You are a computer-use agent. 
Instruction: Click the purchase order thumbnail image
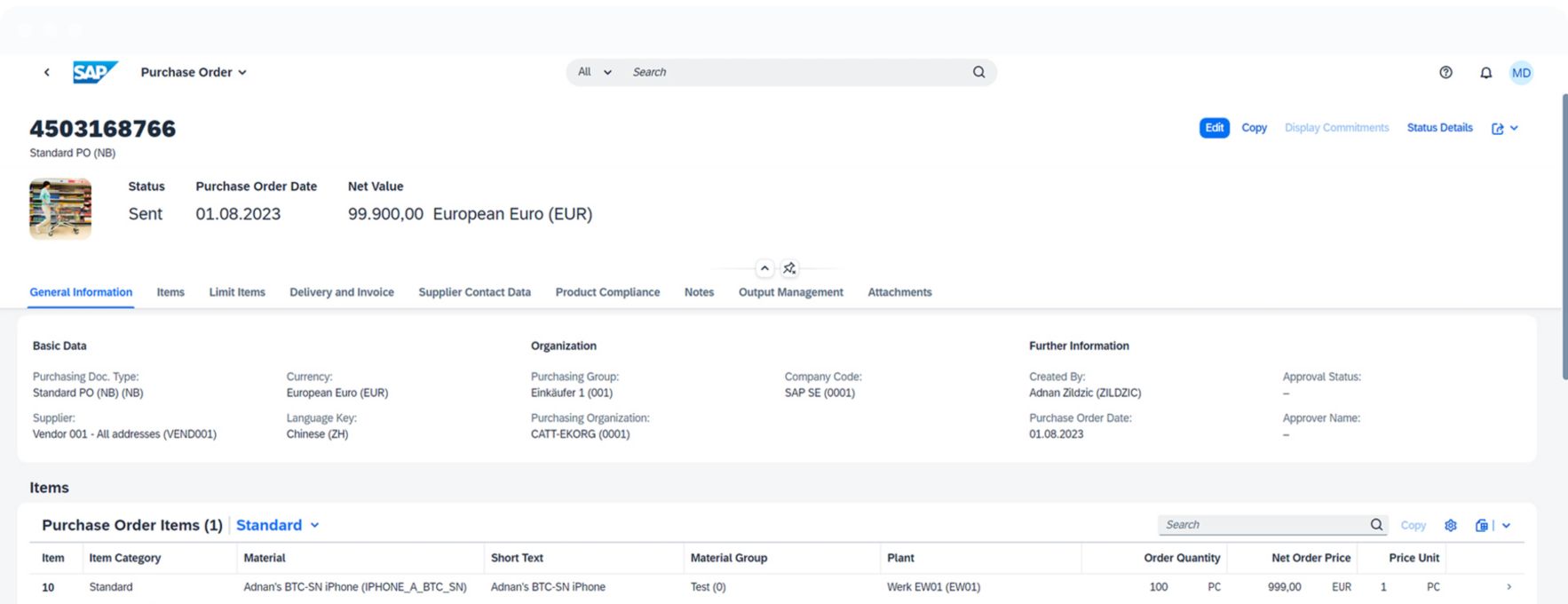pos(60,209)
